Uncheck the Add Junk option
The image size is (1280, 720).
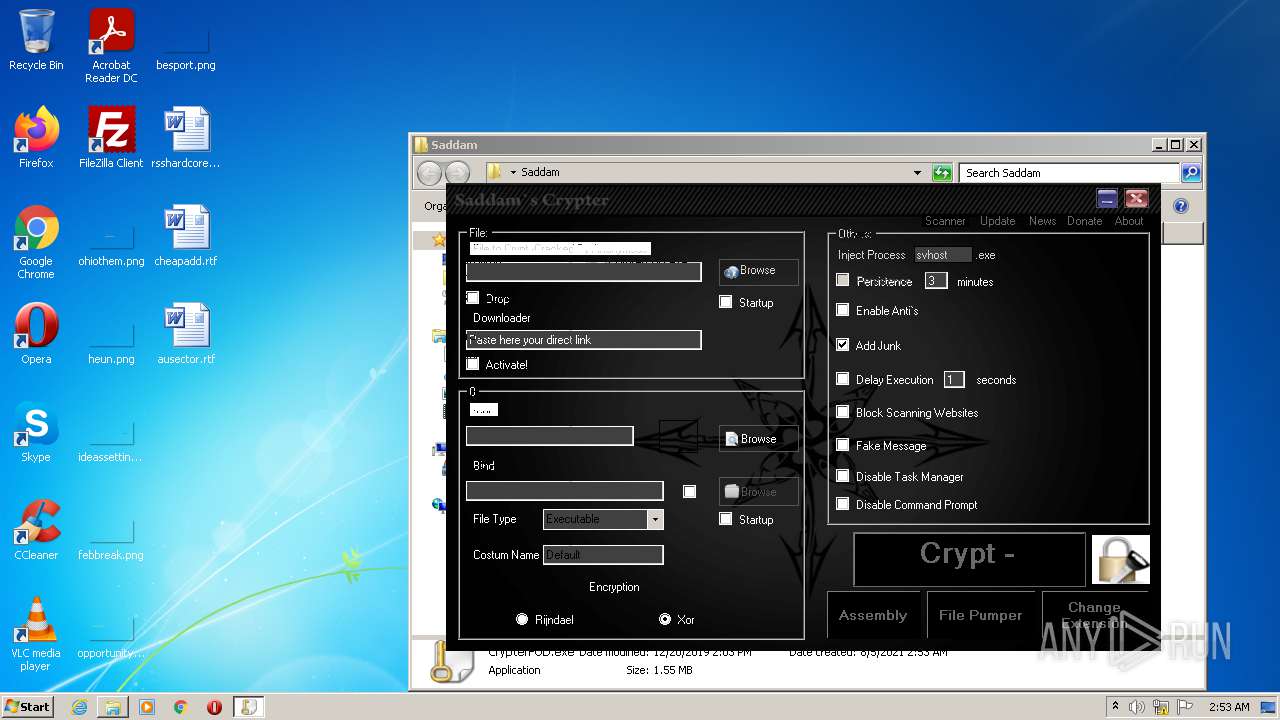coord(843,345)
